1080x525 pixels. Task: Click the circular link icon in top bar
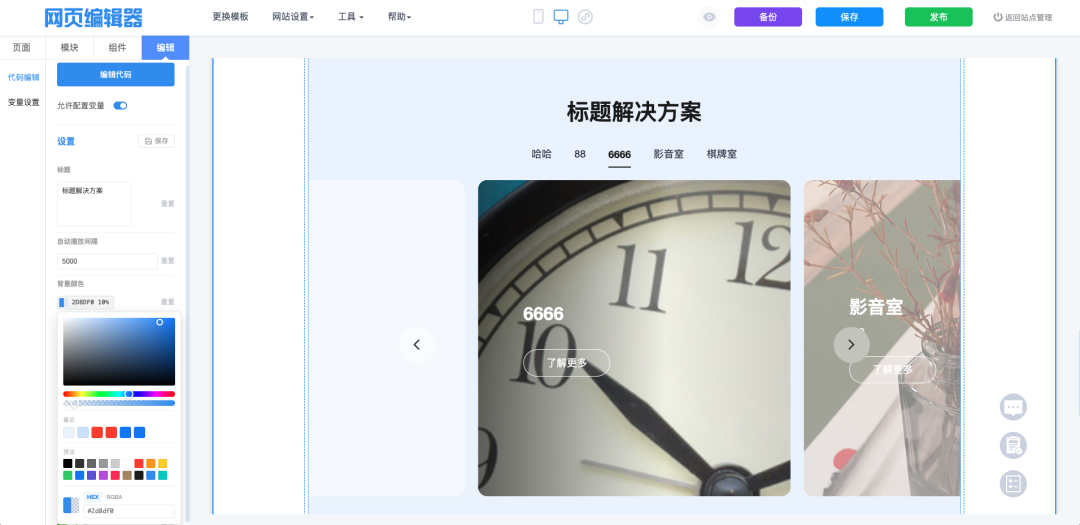pos(585,17)
